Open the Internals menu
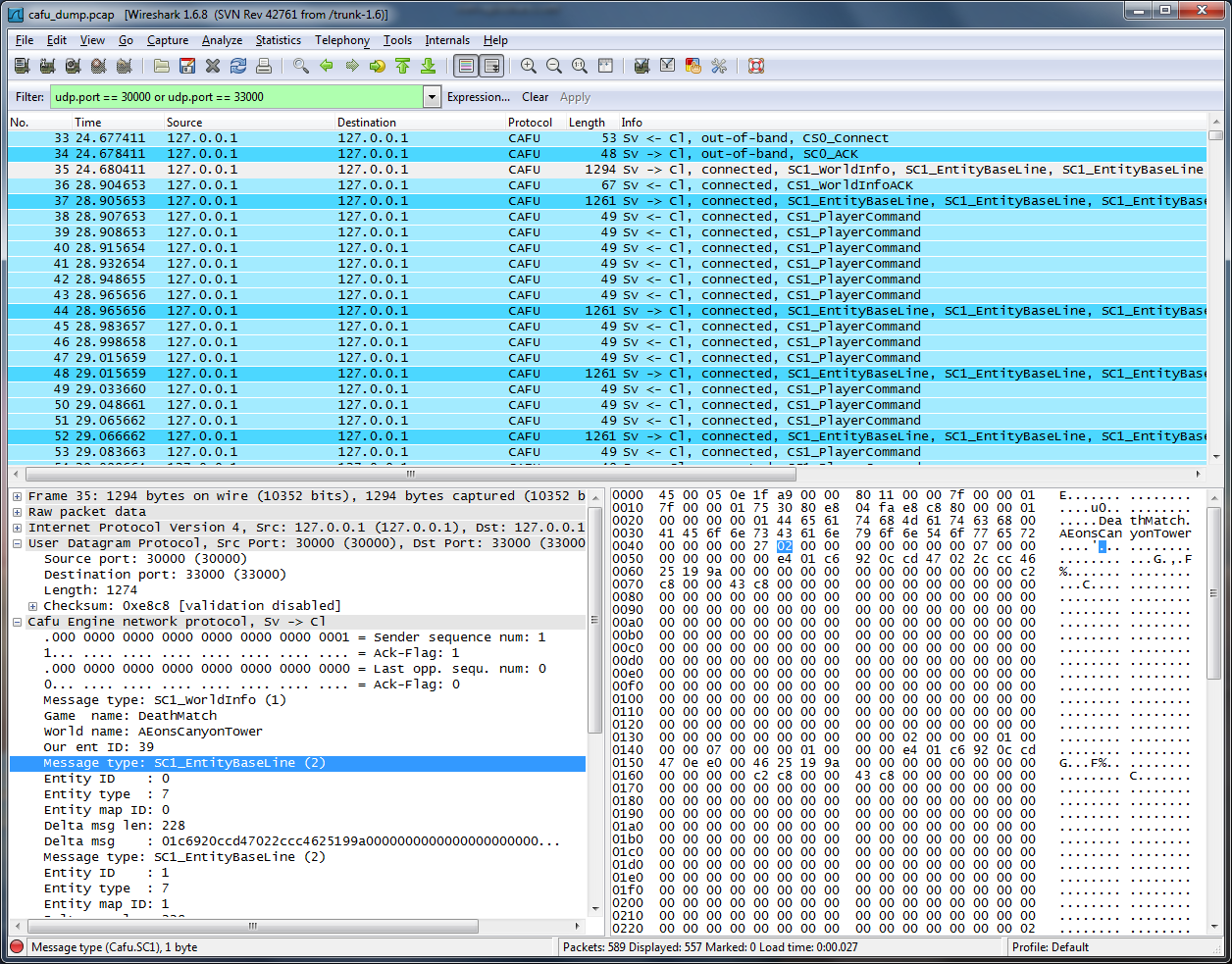The height and width of the screenshot is (964, 1232). click(447, 40)
